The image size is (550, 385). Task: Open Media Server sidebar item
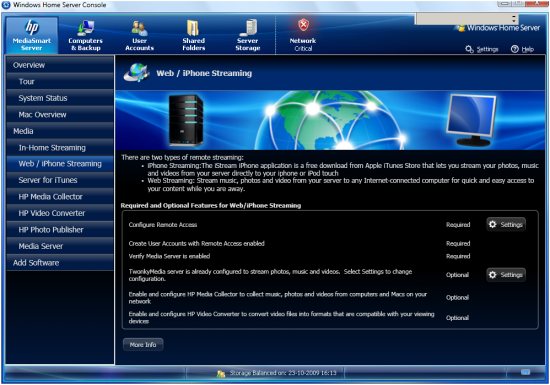[x=60, y=246]
